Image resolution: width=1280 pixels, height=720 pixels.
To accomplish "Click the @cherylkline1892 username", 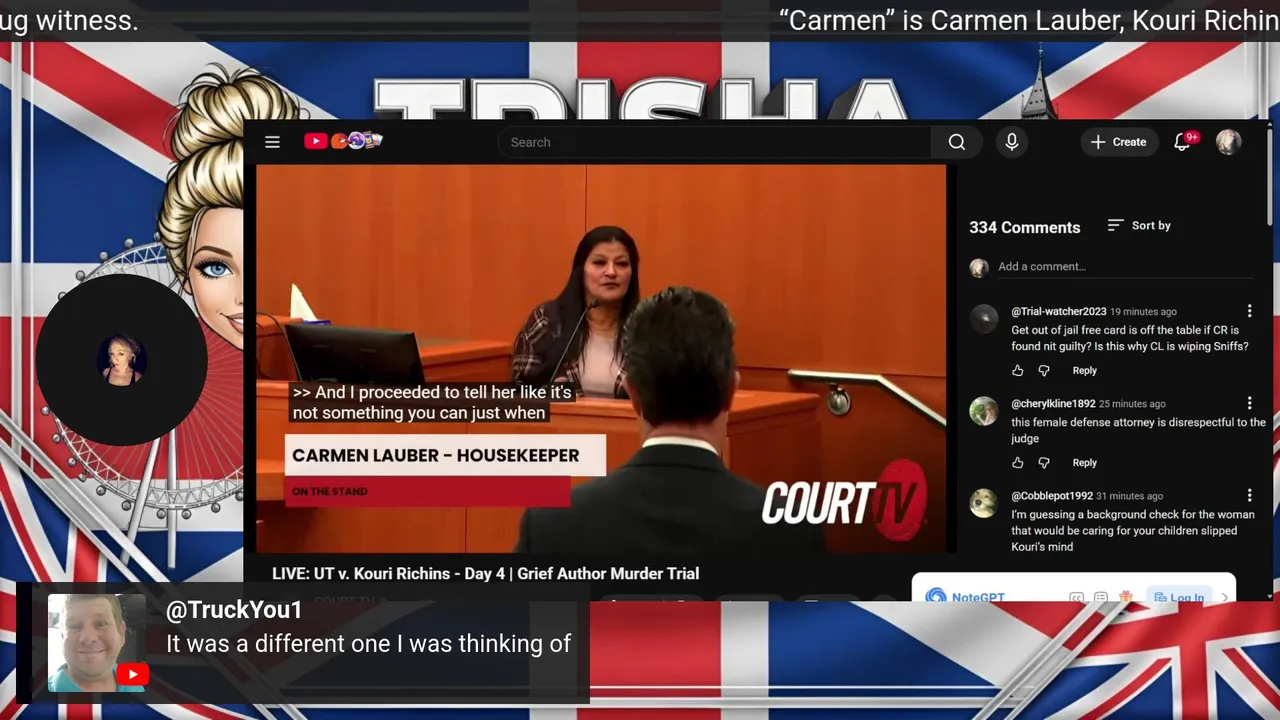I will 1053,404.
